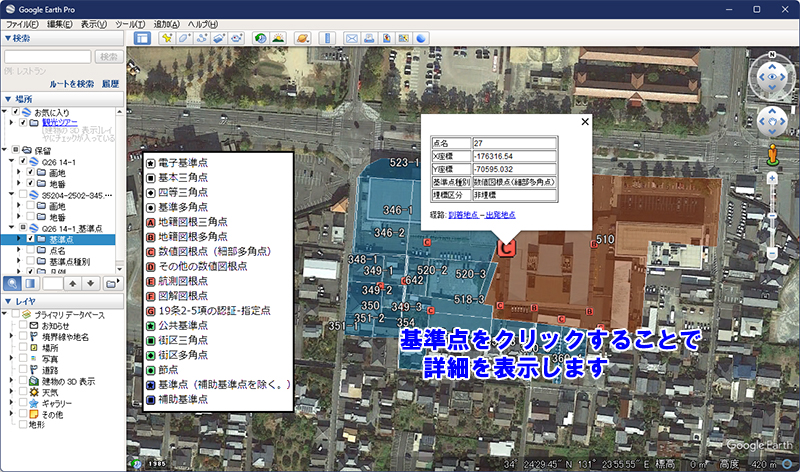This screenshot has height=472, width=800.
Task: Click the print toolbar icon
Action: click(x=369, y=38)
